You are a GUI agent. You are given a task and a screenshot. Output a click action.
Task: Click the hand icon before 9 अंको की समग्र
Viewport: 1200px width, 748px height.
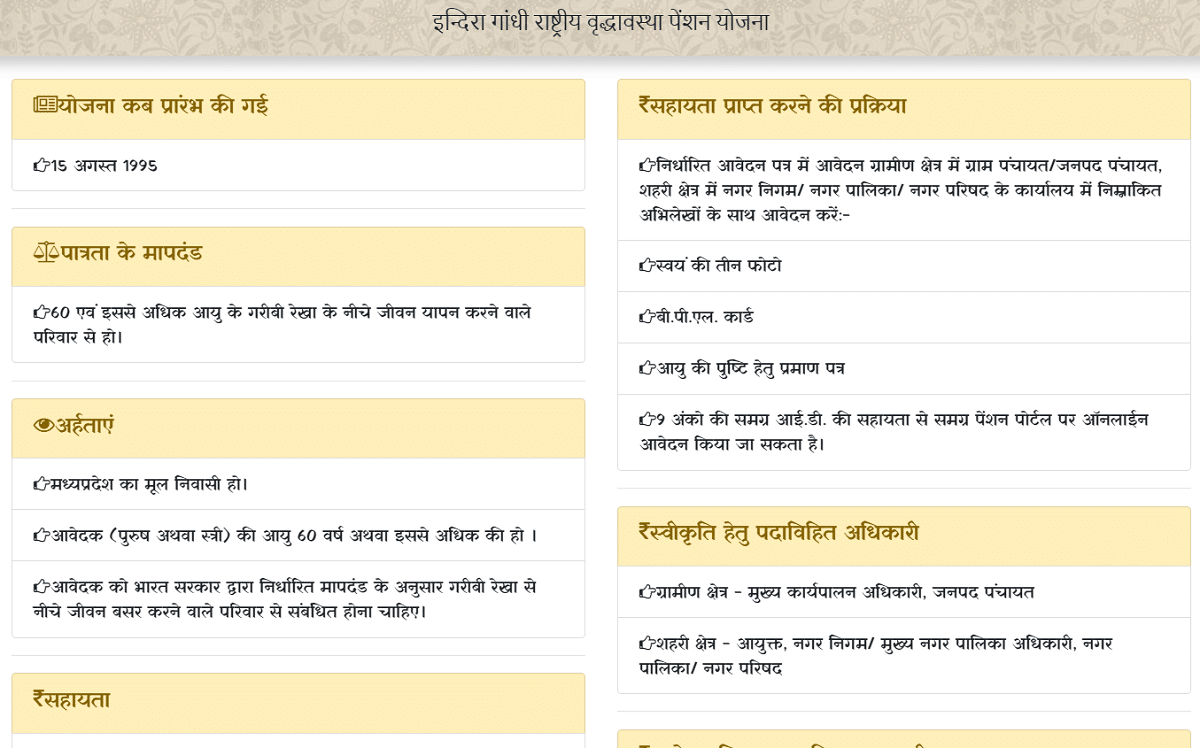point(647,420)
